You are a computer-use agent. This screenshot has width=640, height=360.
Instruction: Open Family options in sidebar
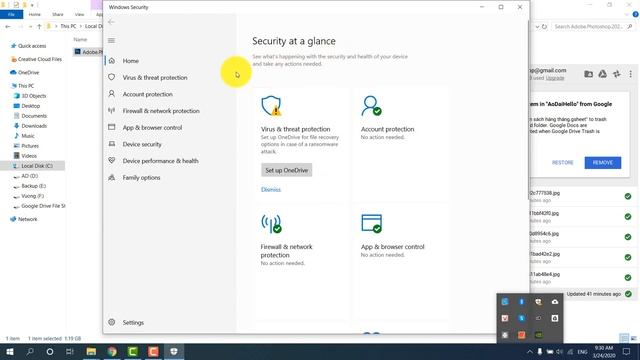click(141, 178)
